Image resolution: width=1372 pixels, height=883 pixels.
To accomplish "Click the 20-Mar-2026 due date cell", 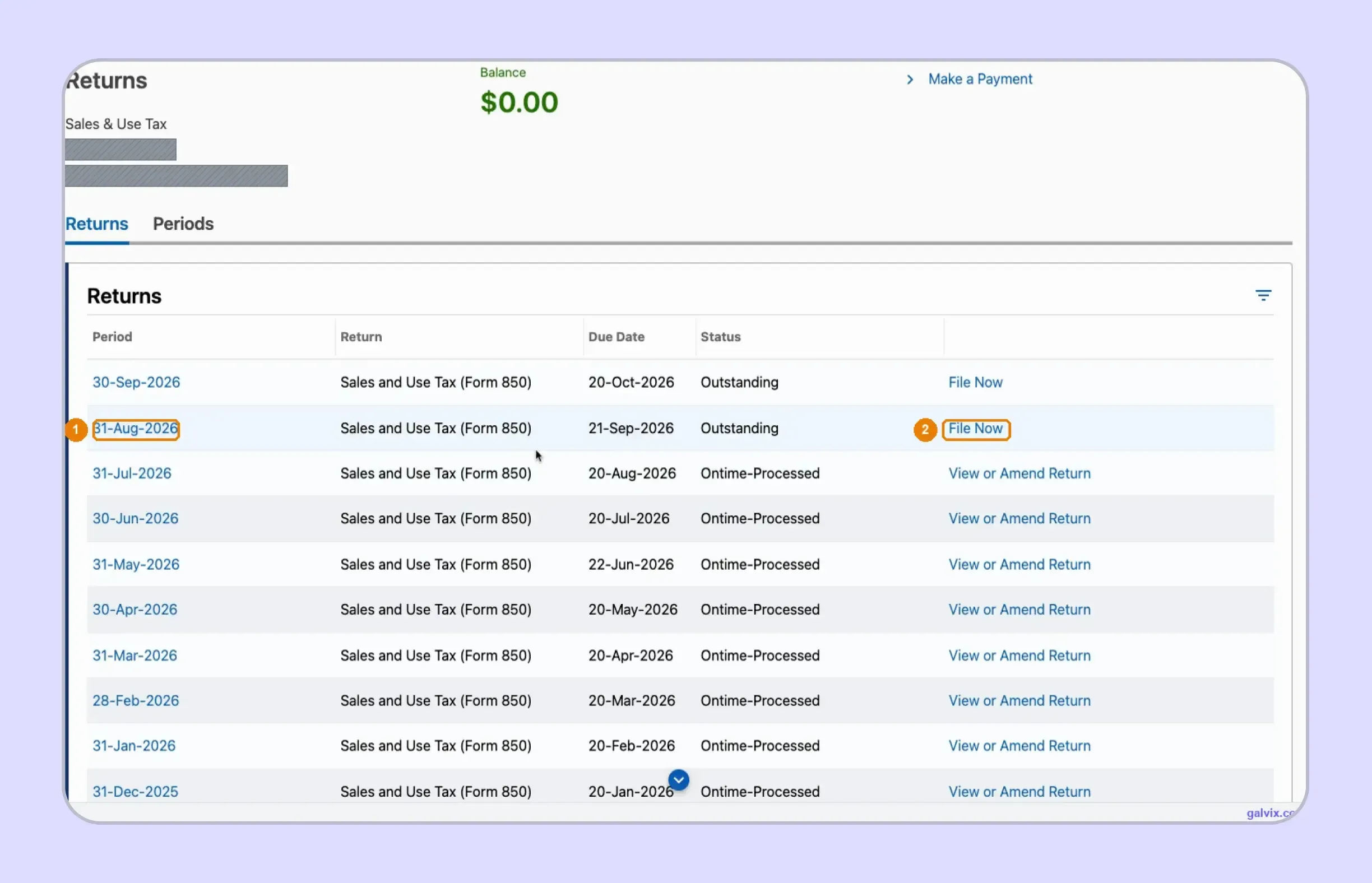I will point(632,701).
